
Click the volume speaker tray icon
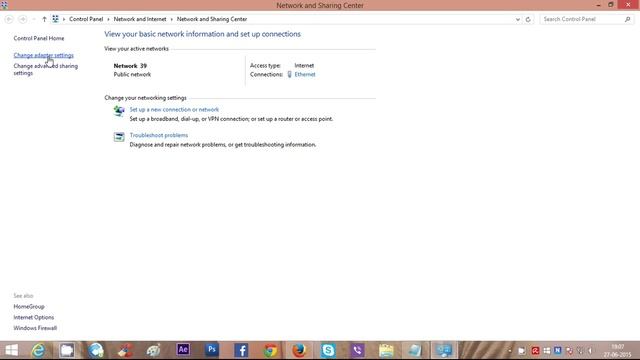pos(590,351)
